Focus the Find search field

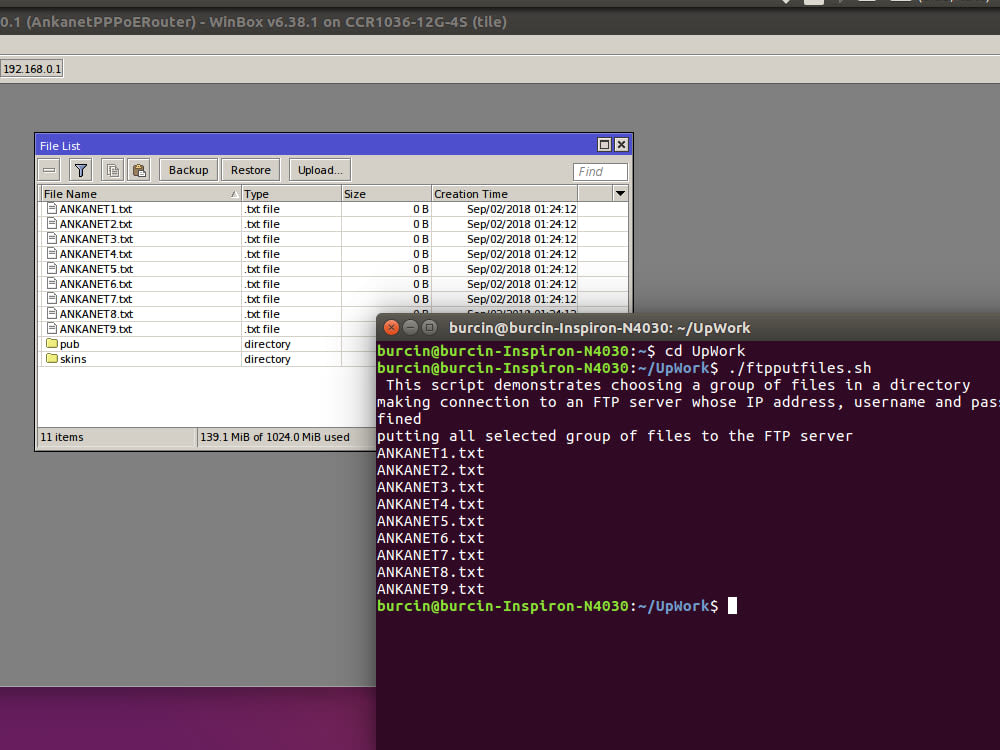(x=600, y=172)
